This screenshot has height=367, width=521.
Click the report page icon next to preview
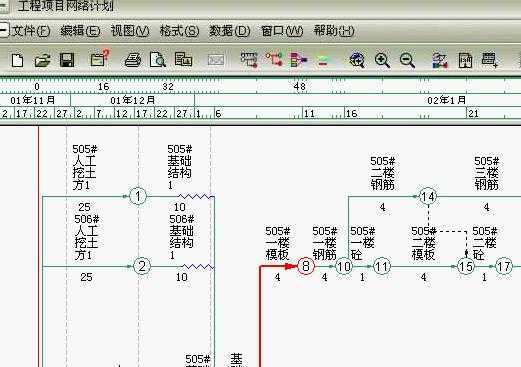183,59
